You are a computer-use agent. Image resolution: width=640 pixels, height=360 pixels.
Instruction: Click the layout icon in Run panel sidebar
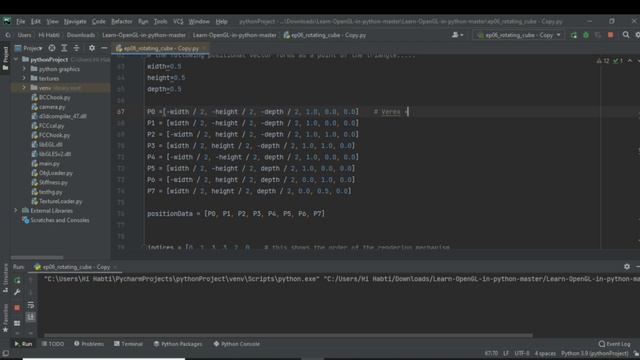17,323
